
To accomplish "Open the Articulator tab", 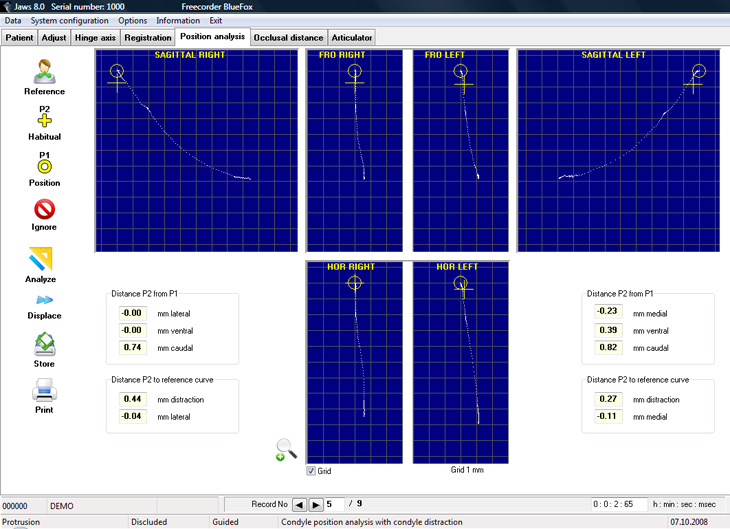I will [351, 38].
